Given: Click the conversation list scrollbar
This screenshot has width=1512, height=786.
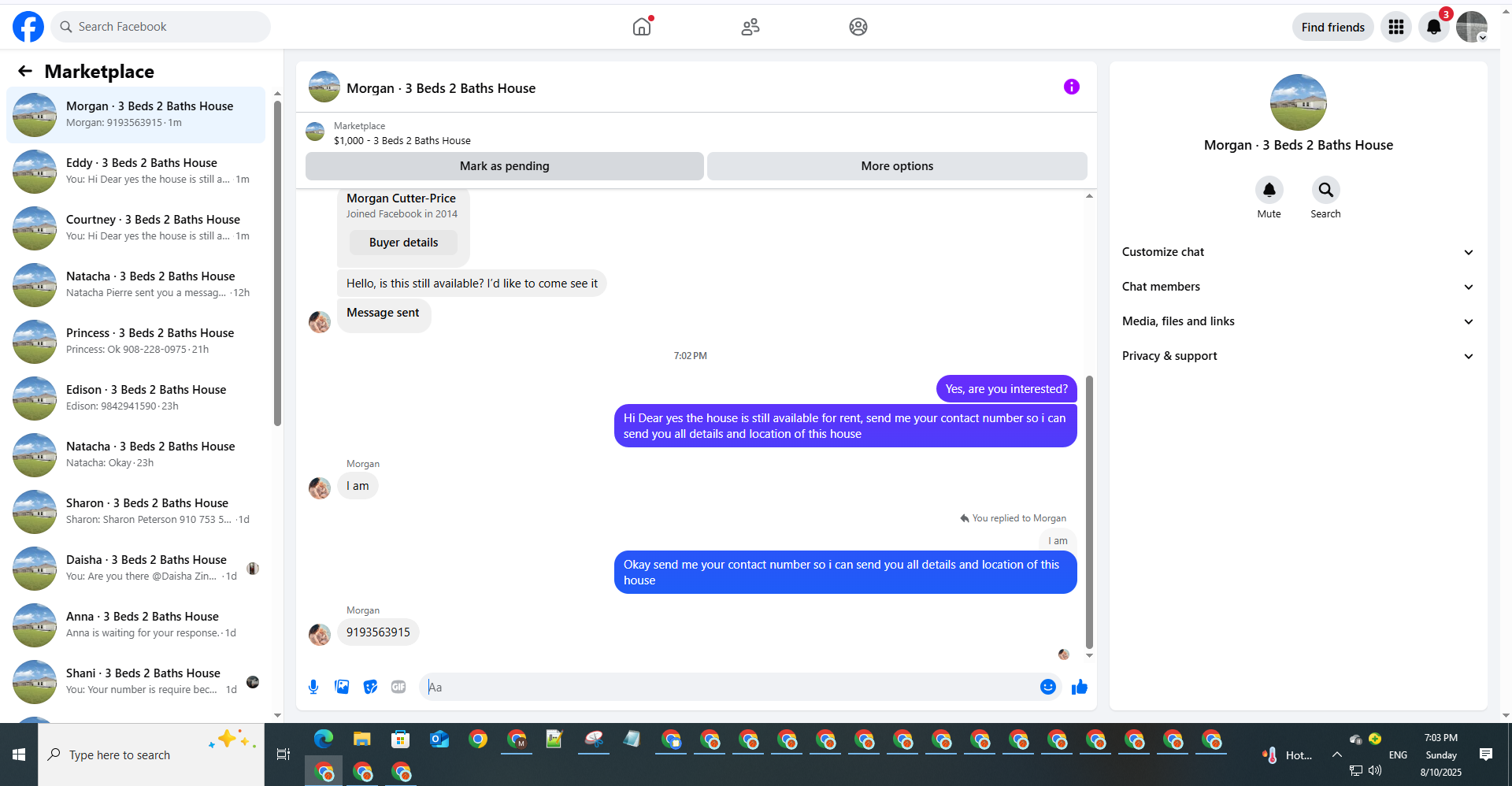Looking at the screenshot, I should click(x=277, y=264).
